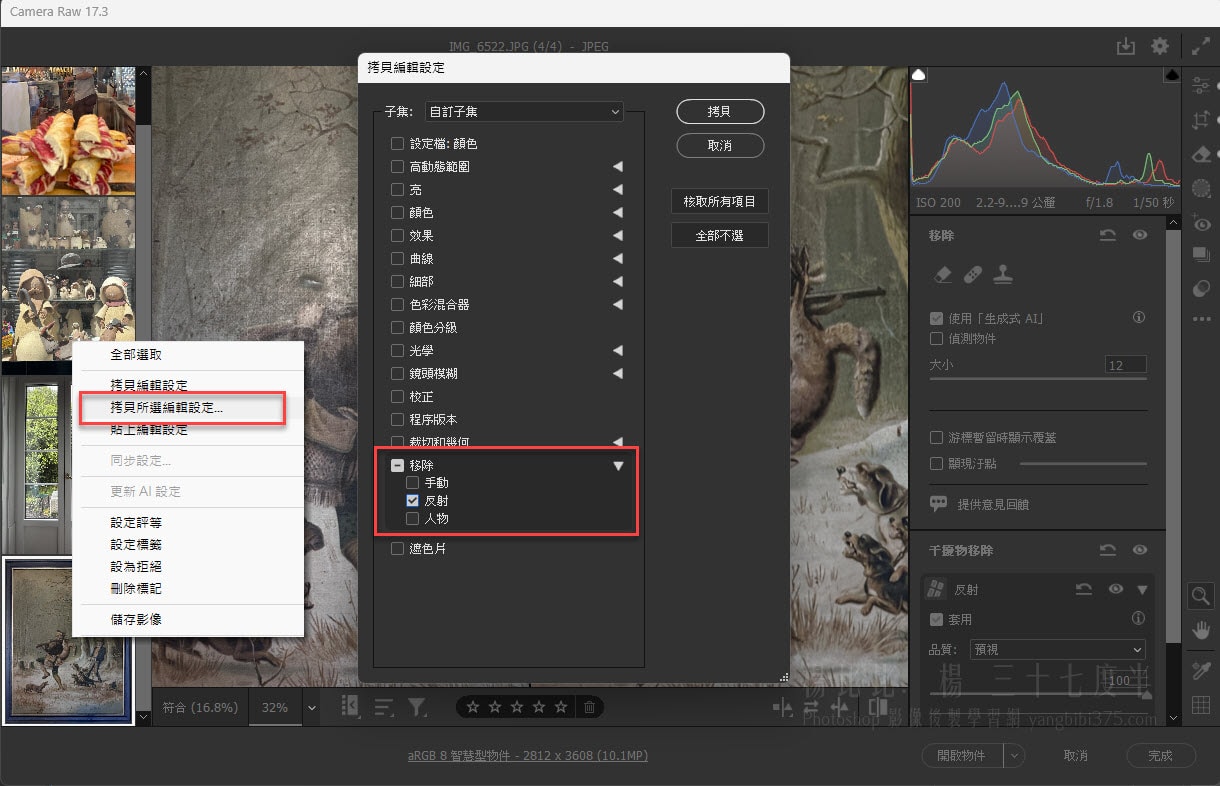This screenshot has width=1220, height=786.
Task: Click the 拷貝 button
Action: 720,112
